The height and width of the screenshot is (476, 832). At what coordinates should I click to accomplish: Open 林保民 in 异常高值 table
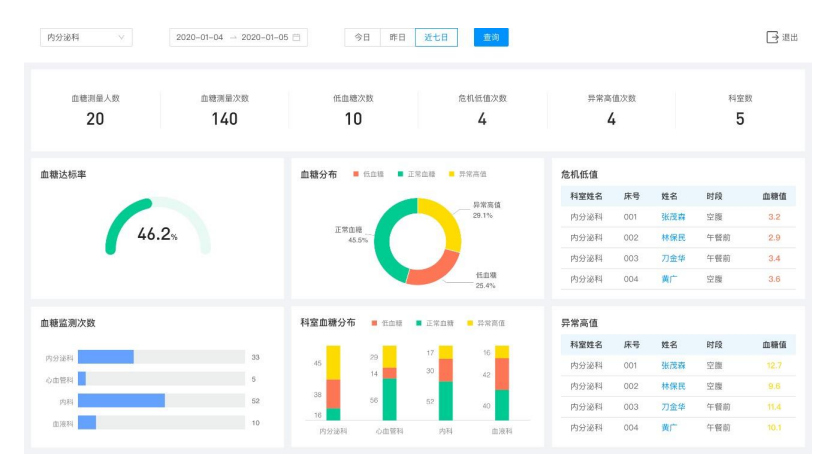pyautogui.click(x=673, y=386)
